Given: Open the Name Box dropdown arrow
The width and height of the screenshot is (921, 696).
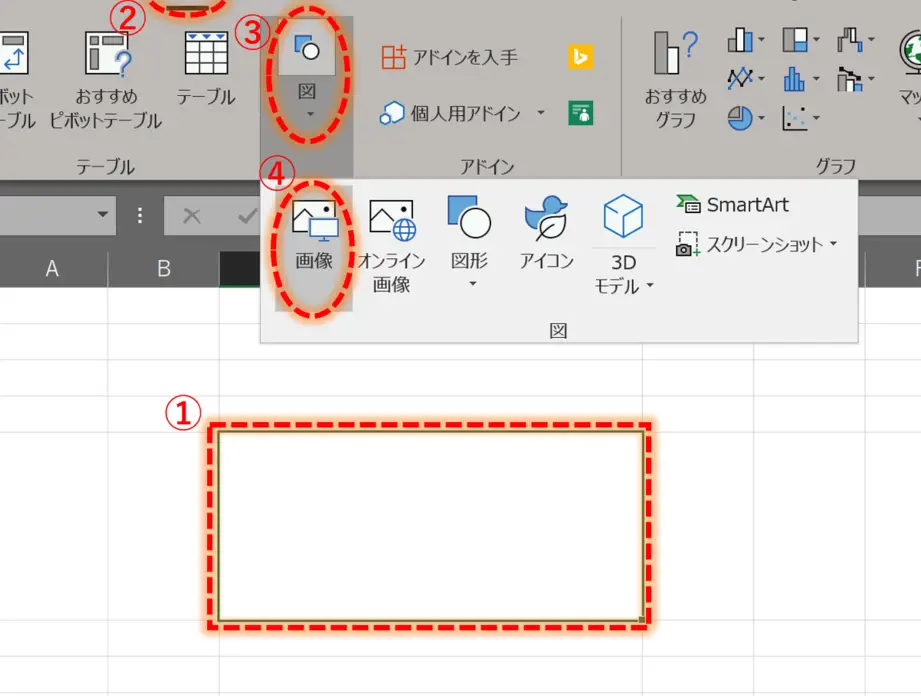Looking at the screenshot, I should click(104, 215).
